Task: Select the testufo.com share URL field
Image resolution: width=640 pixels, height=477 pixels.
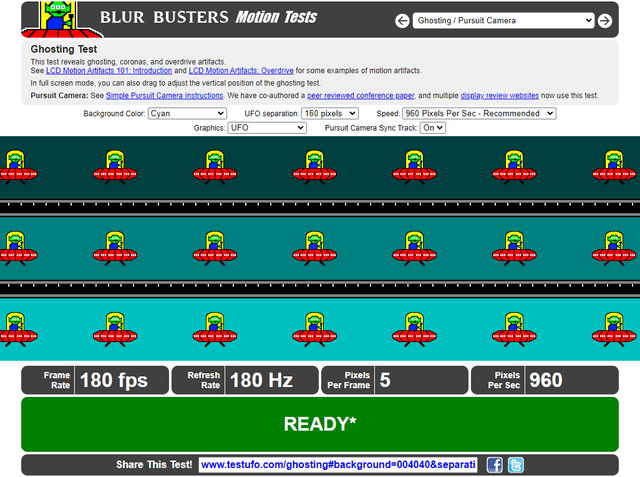Action: [x=338, y=465]
